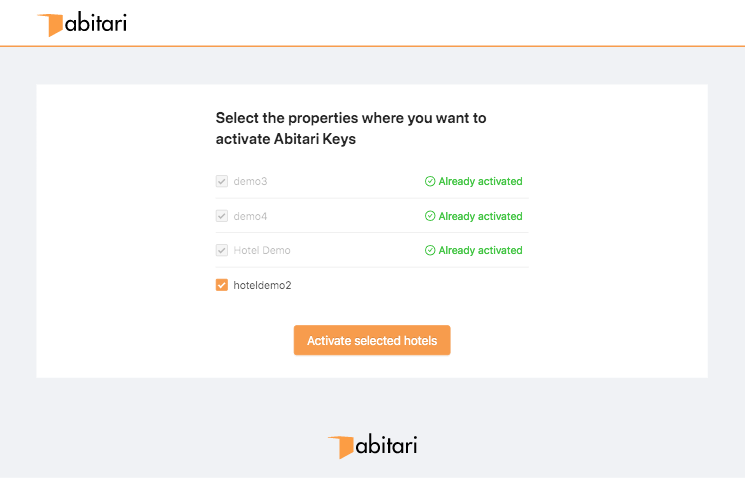
Task: Click the hoteldemo2 property label
Action: tap(262, 285)
